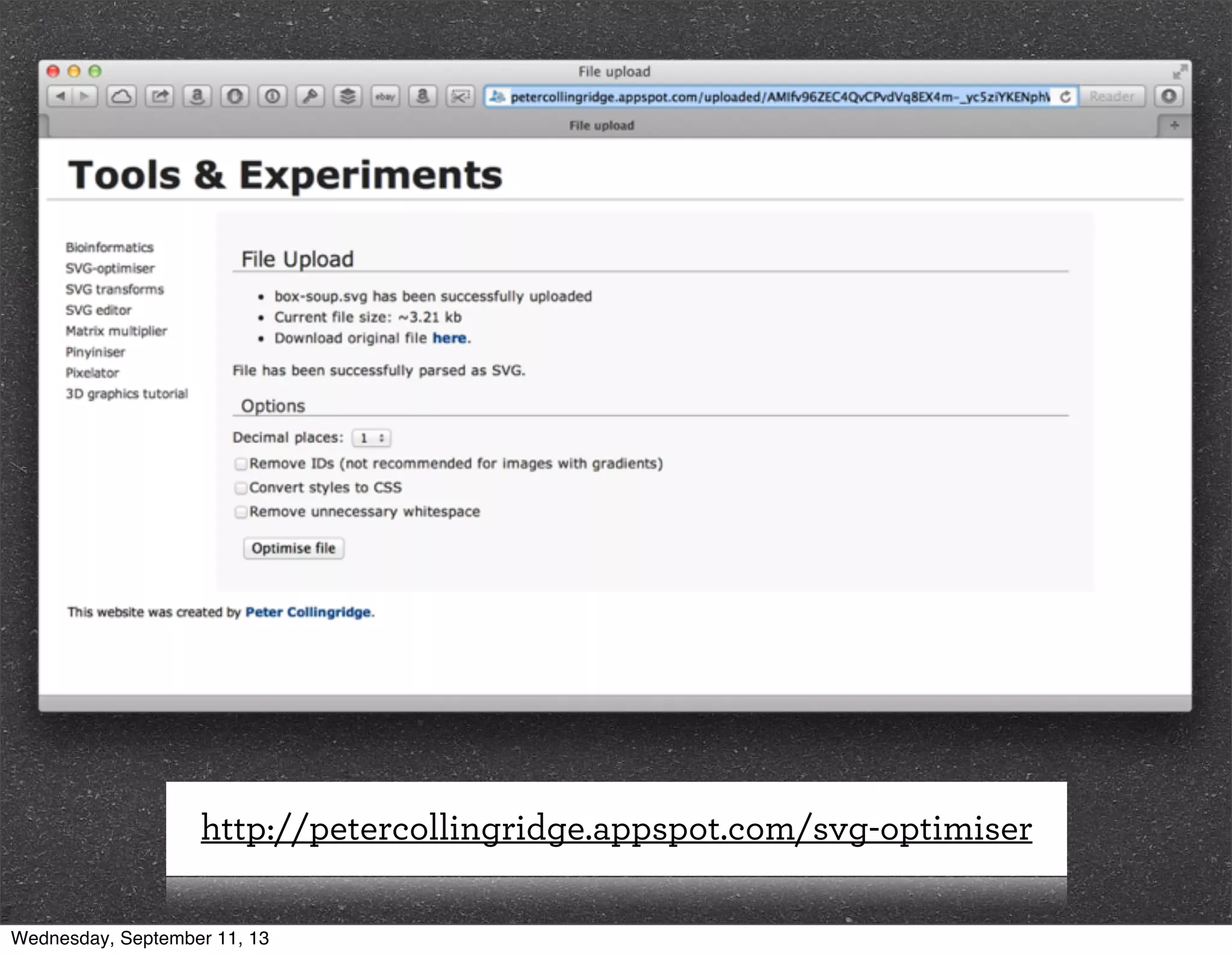Screen dimensions: 1232x955
Task: Enter full screen via the corner arrows
Action: (1180, 72)
